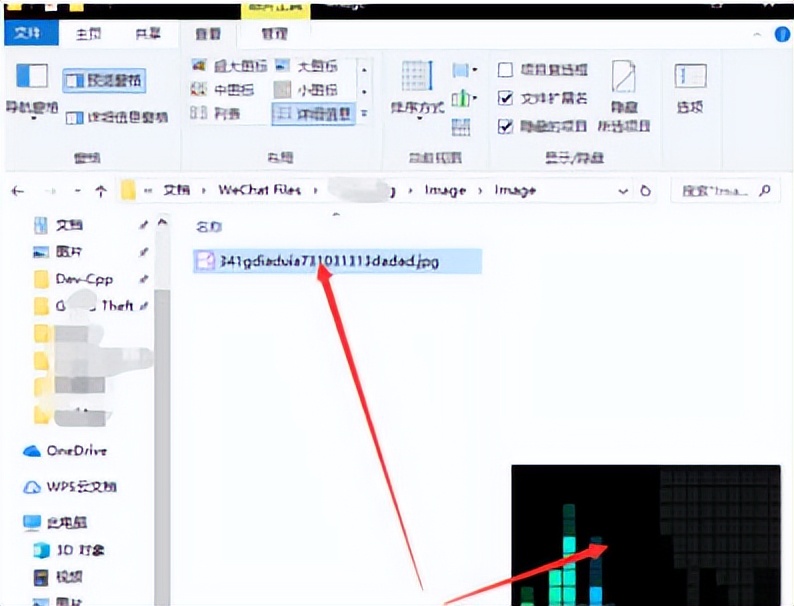The height and width of the screenshot is (606, 794).
Task: Click the search magnifier icon
Action: coord(765,190)
